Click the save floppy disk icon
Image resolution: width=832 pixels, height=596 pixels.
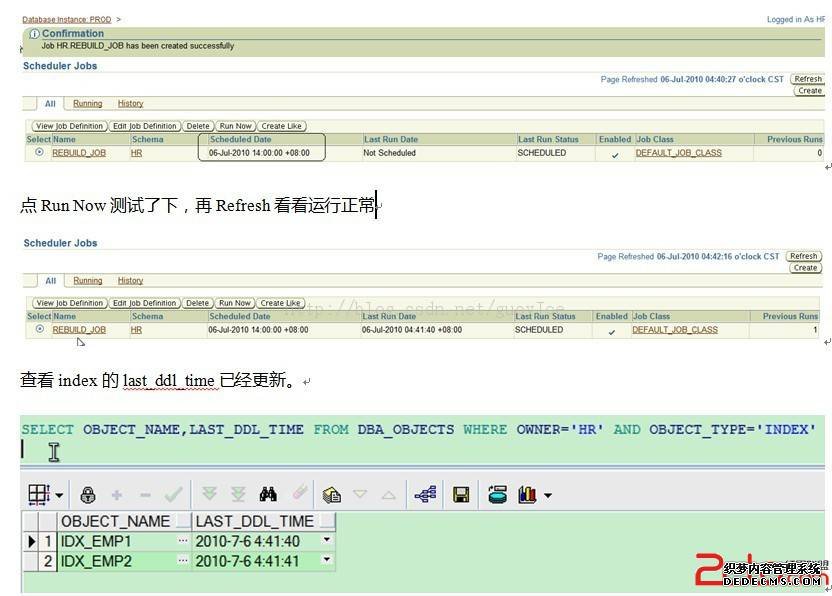(x=461, y=495)
